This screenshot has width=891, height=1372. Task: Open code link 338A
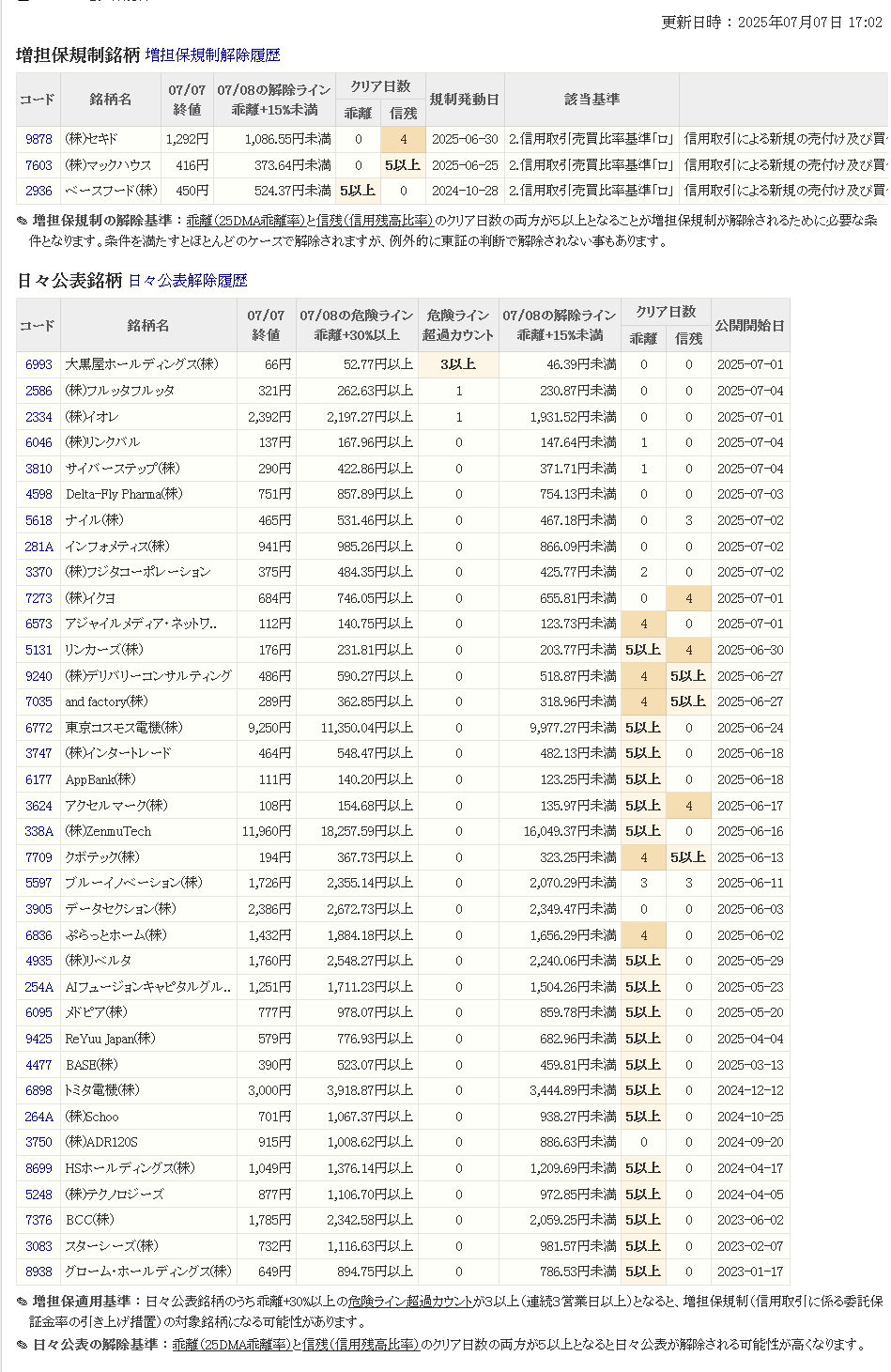tap(38, 831)
